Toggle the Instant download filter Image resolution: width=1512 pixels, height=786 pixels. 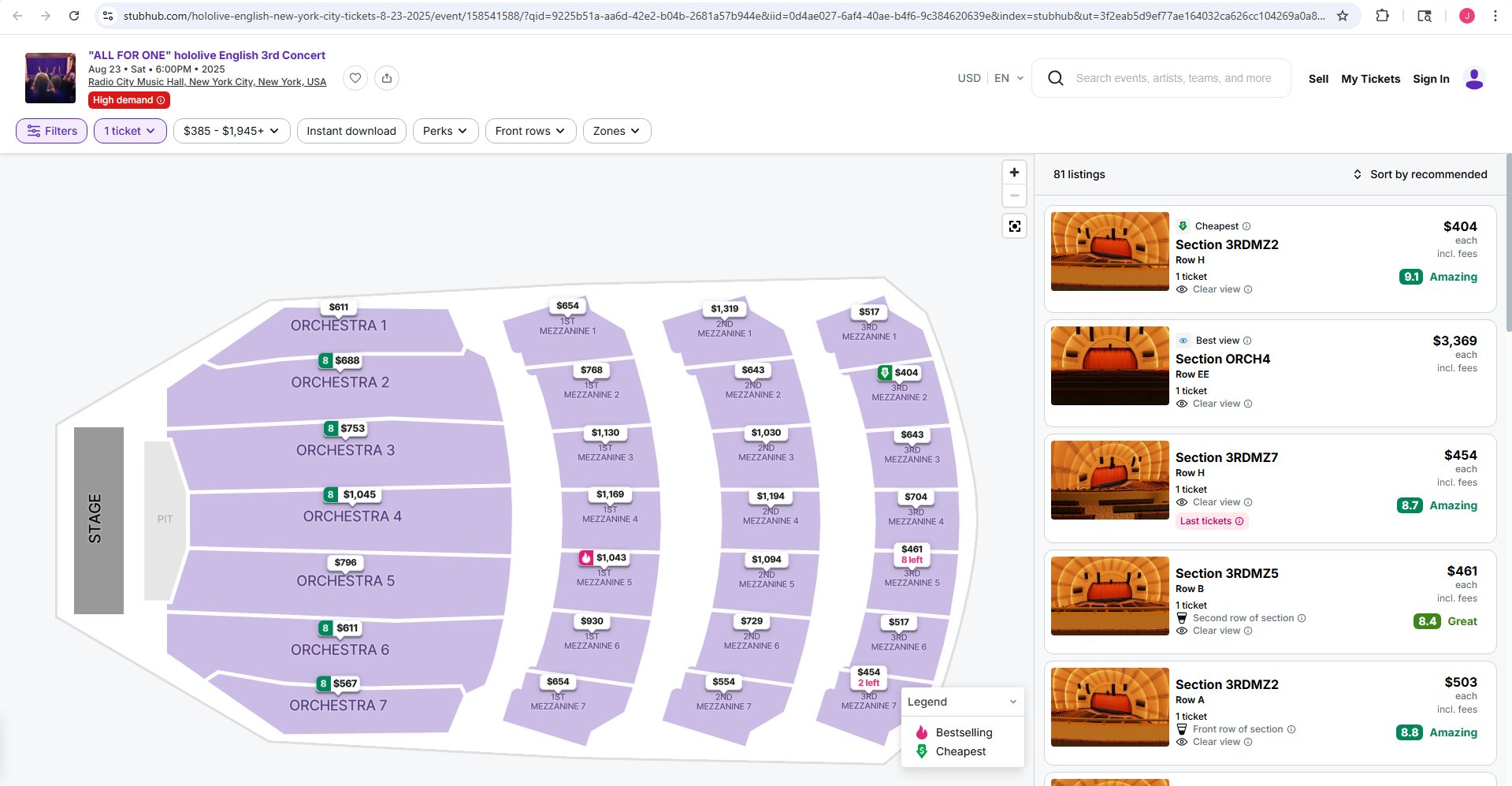(351, 131)
